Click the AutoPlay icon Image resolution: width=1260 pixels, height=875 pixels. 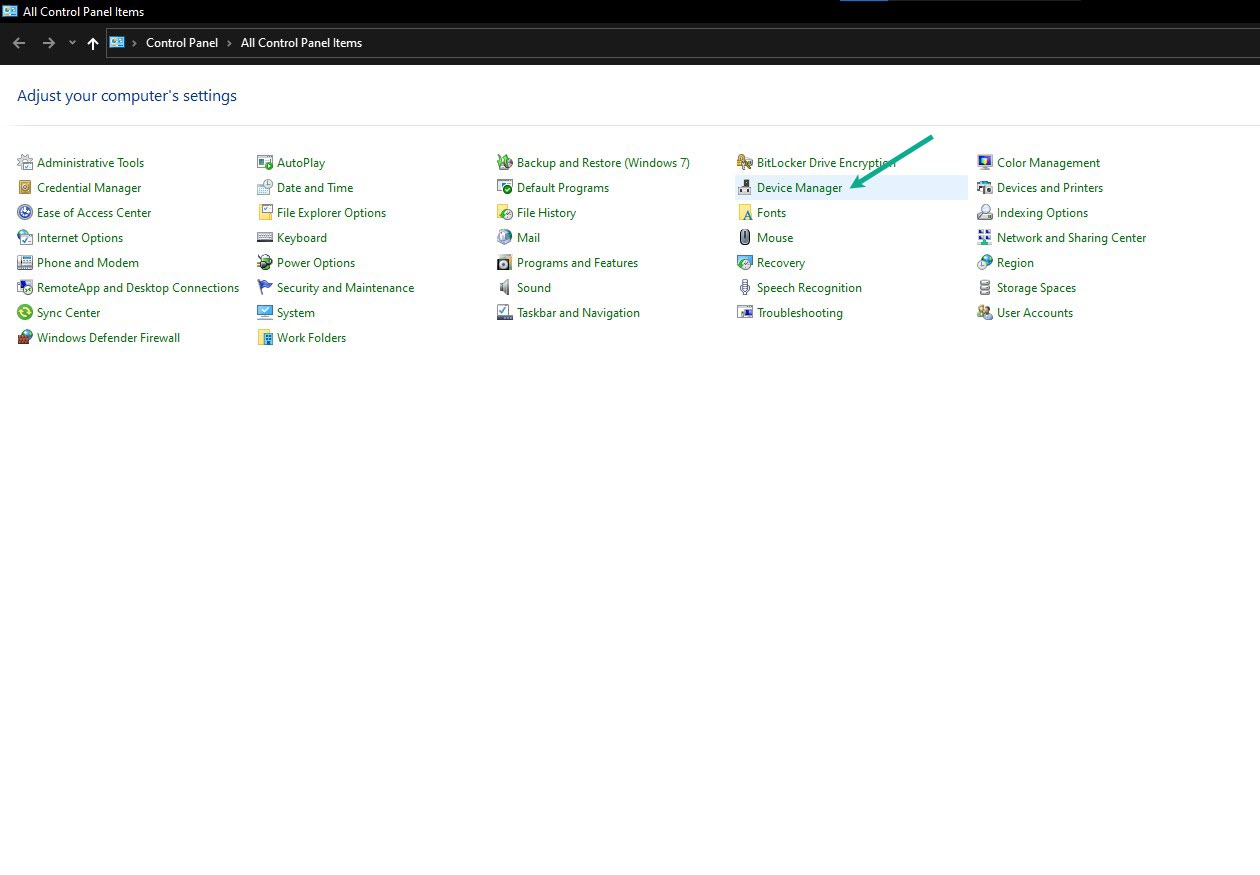tap(265, 162)
